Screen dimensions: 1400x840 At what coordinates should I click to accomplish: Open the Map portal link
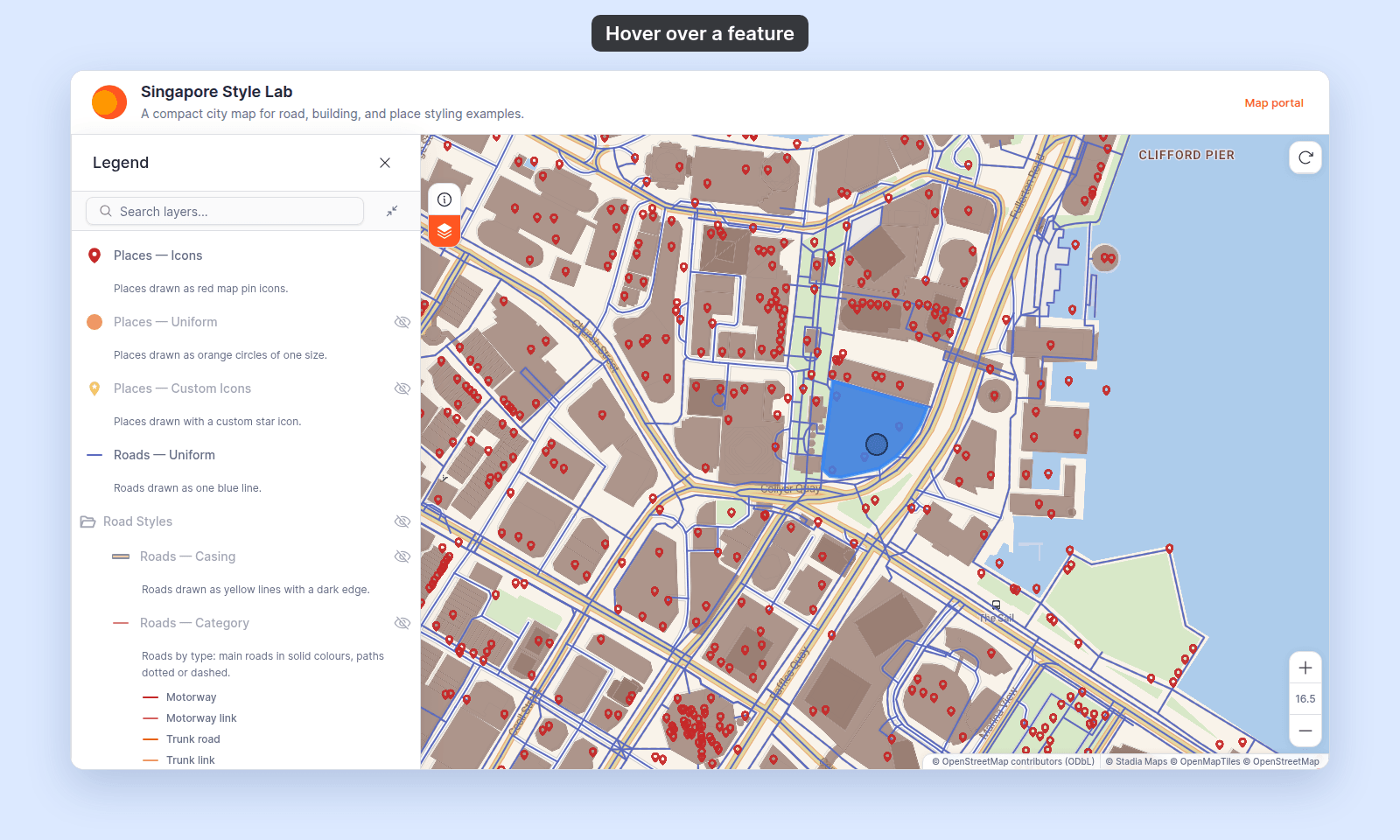point(1274,103)
